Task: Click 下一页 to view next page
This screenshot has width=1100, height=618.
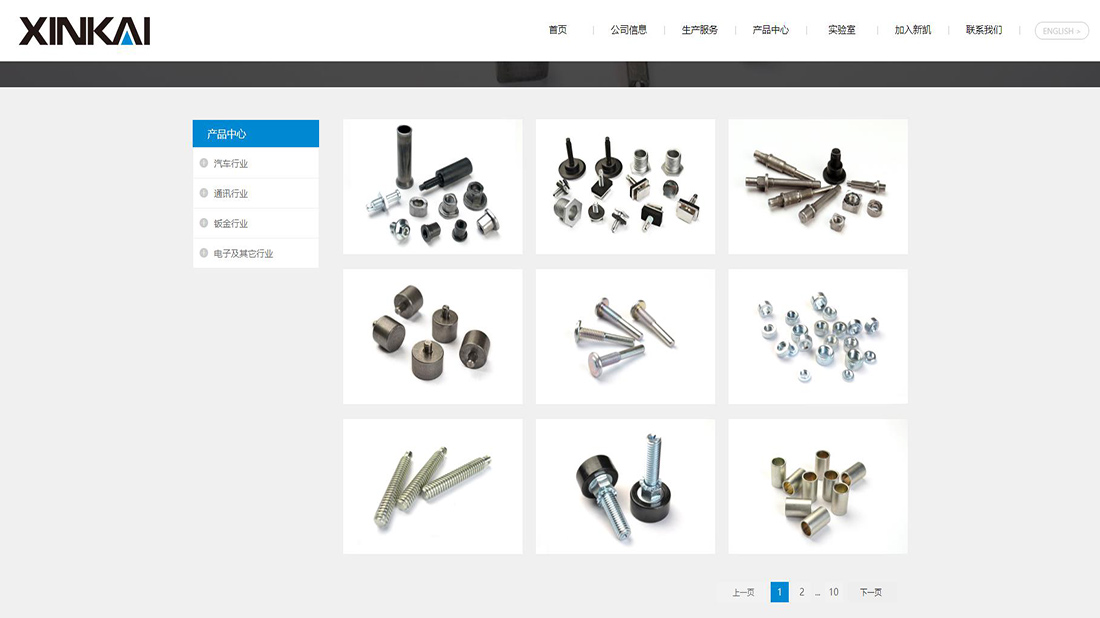Action: coord(869,592)
